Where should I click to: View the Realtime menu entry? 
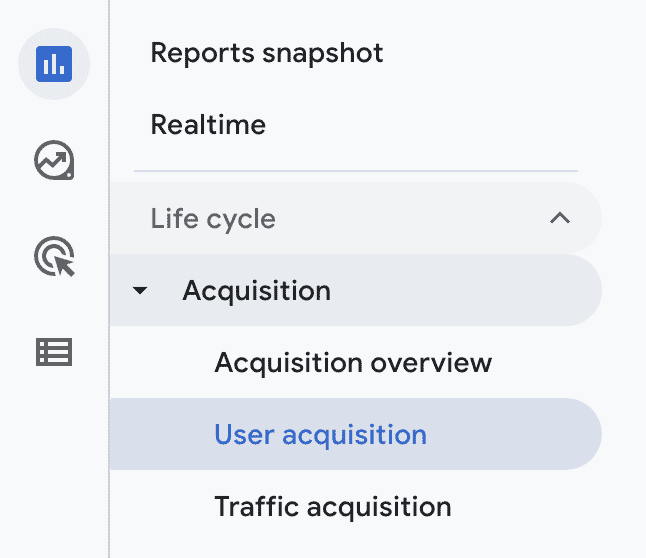[208, 126]
